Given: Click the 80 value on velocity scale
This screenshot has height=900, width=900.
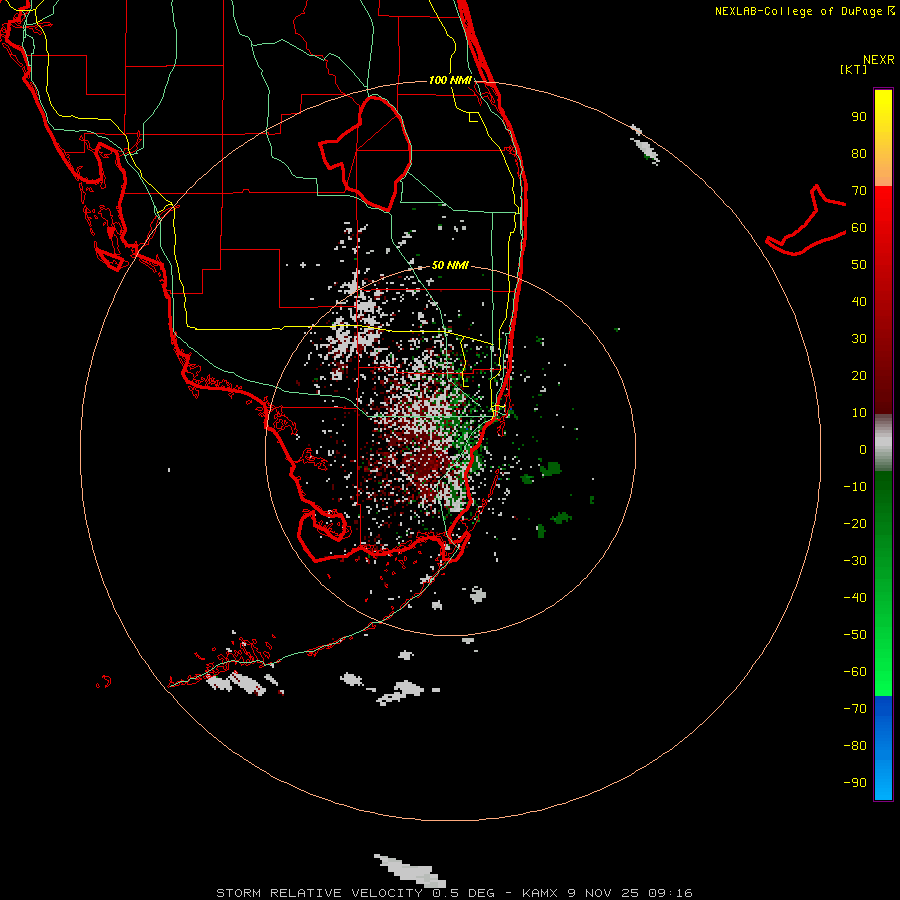Looking at the screenshot, I should (859, 153).
